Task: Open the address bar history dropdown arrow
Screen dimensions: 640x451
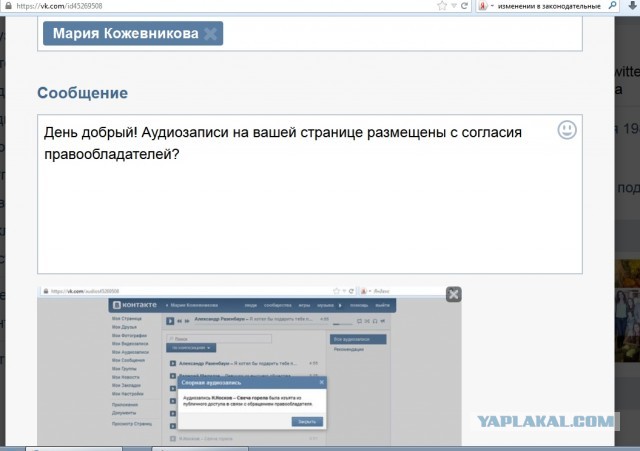Action: tap(454, 6)
